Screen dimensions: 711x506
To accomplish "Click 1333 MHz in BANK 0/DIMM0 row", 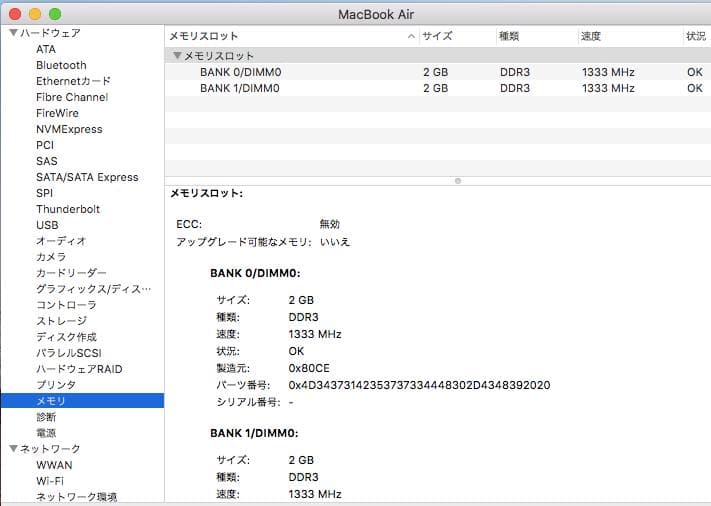I will pos(608,72).
